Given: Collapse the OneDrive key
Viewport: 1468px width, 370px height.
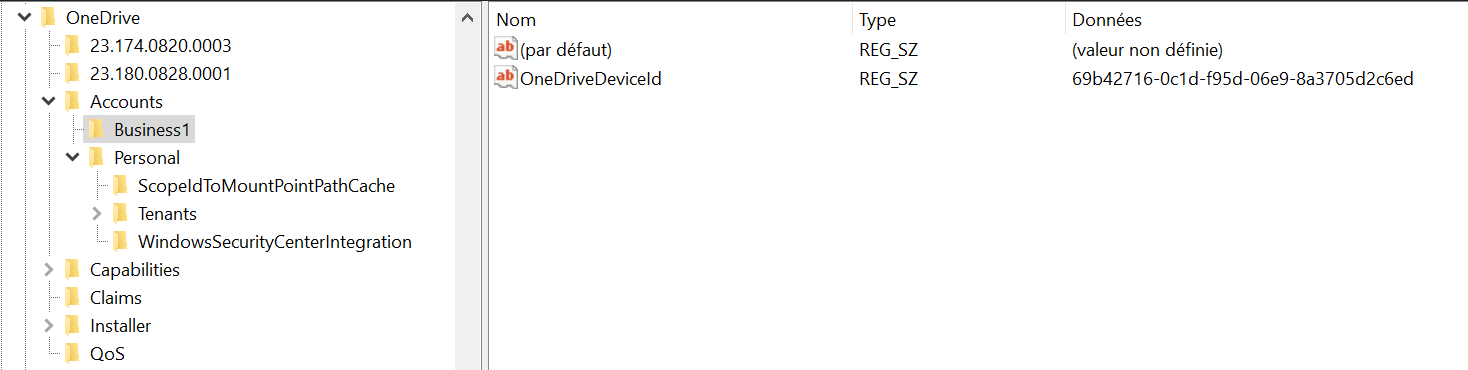Looking at the screenshot, I should 24,17.
